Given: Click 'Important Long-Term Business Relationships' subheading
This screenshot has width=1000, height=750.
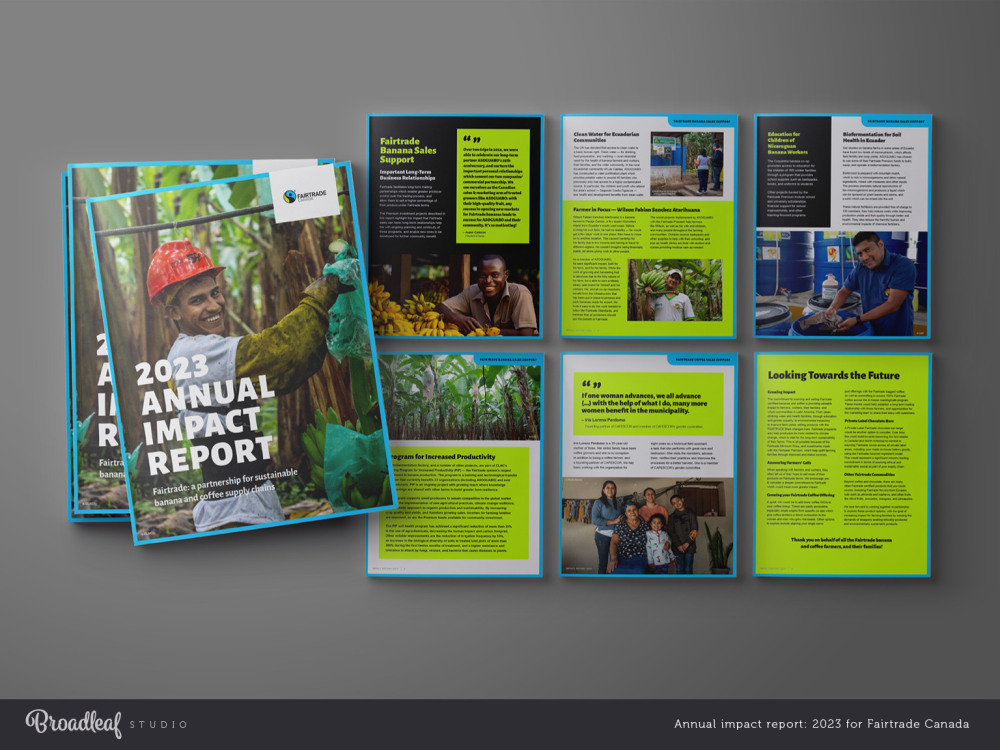Looking at the screenshot, I should pos(407,175).
